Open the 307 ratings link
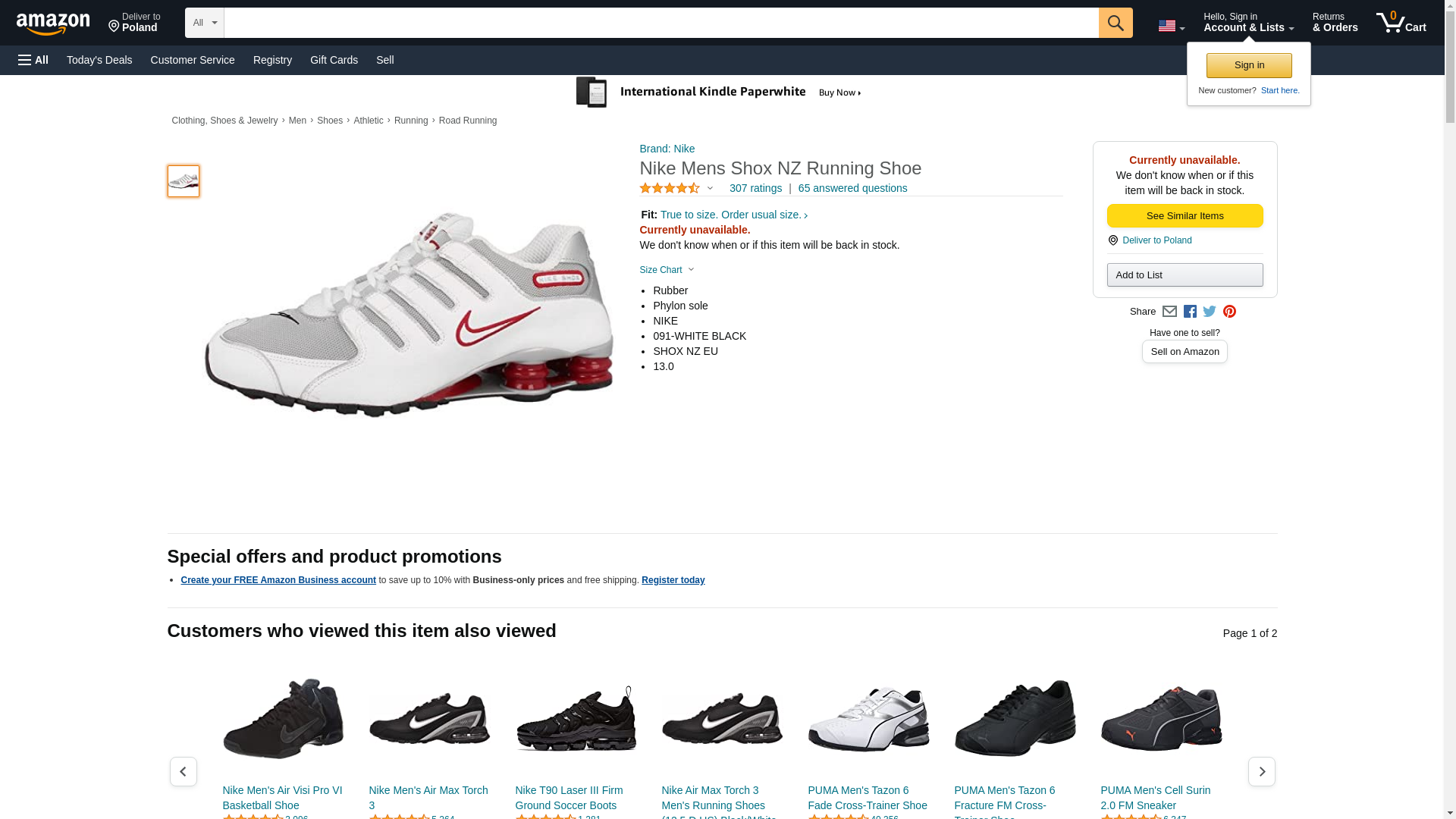This screenshot has width=1456, height=819. tap(755, 188)
